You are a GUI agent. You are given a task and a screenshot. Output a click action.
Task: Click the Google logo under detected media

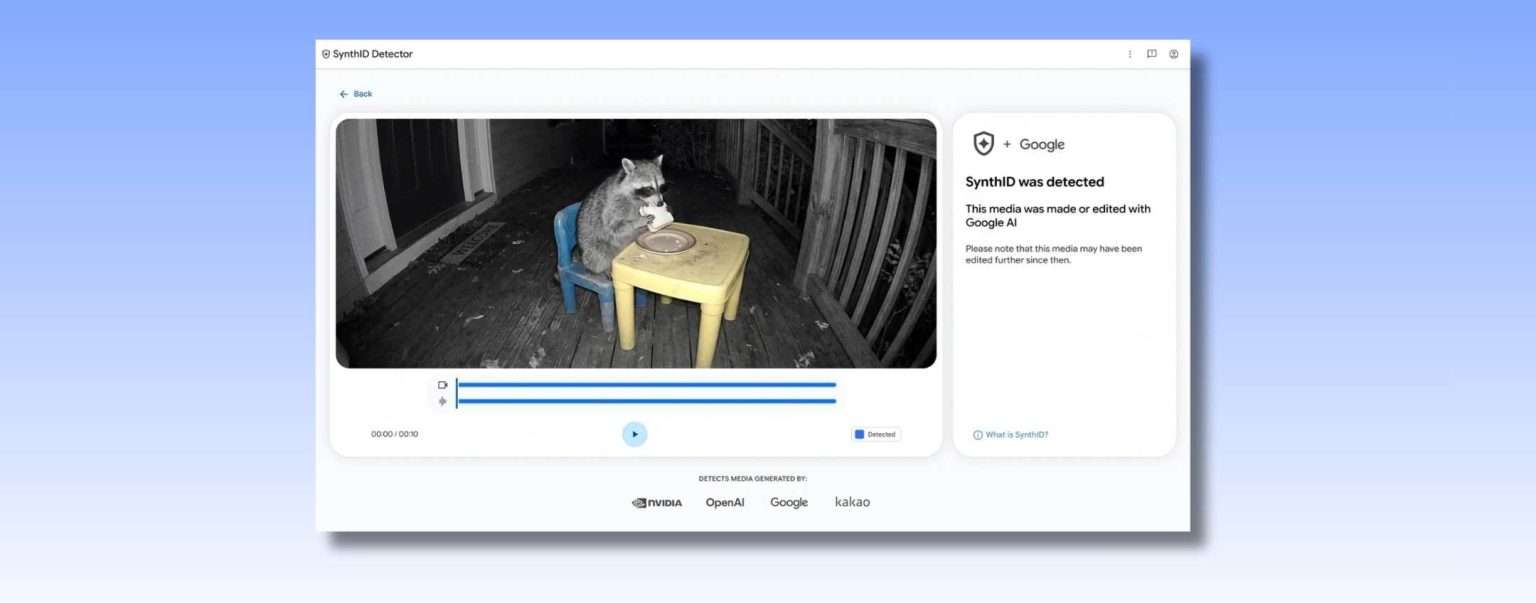coord(789,503)
